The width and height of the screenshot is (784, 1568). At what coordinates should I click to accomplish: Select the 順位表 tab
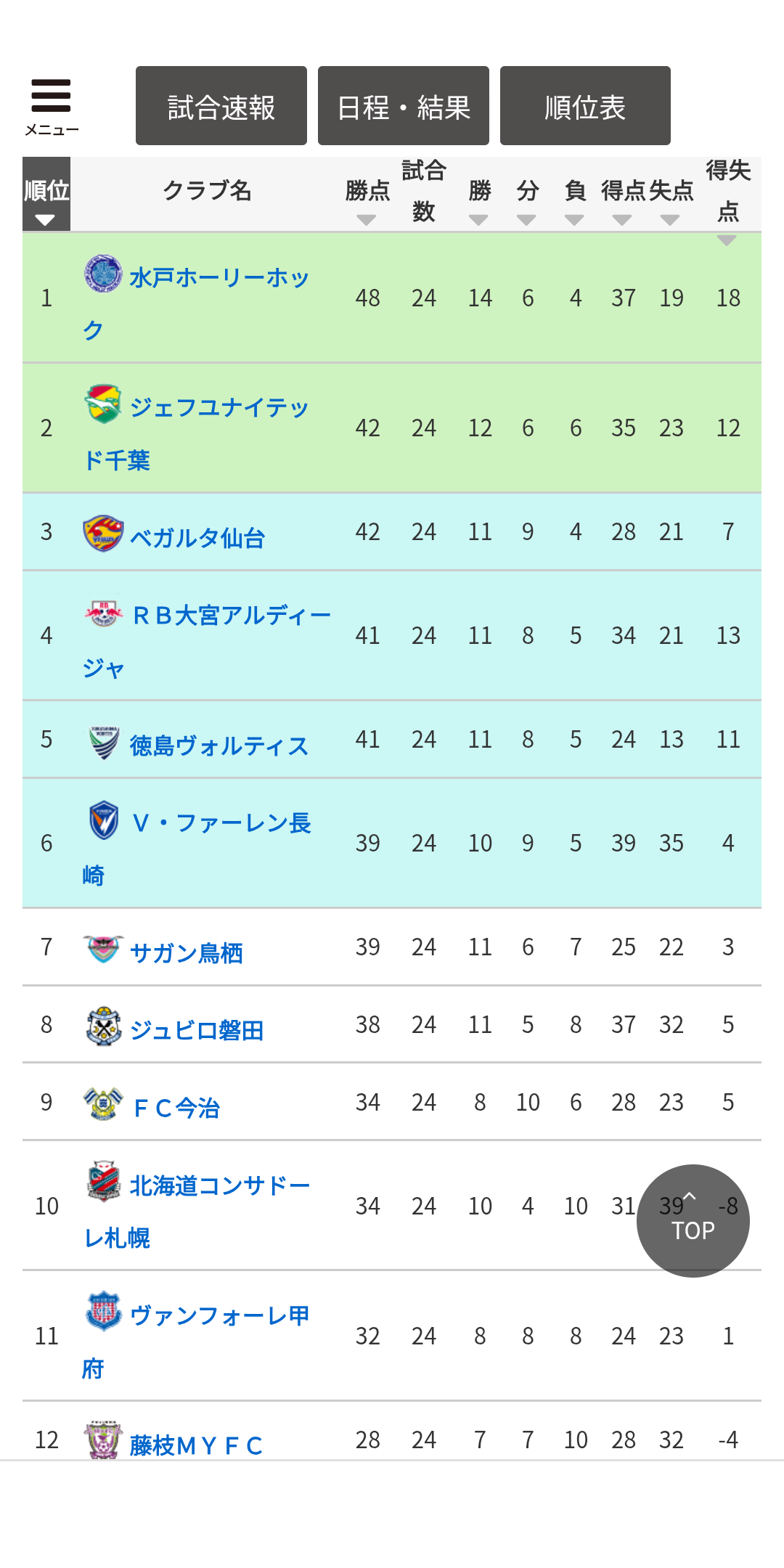pyautogui.click(x=585, y=106)
